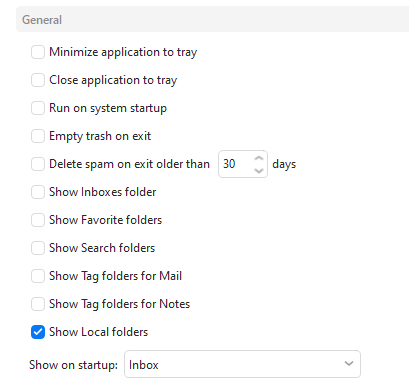Enable Show Favorite folders
Viewport: 409px width, 383px height.
[38, 220]
